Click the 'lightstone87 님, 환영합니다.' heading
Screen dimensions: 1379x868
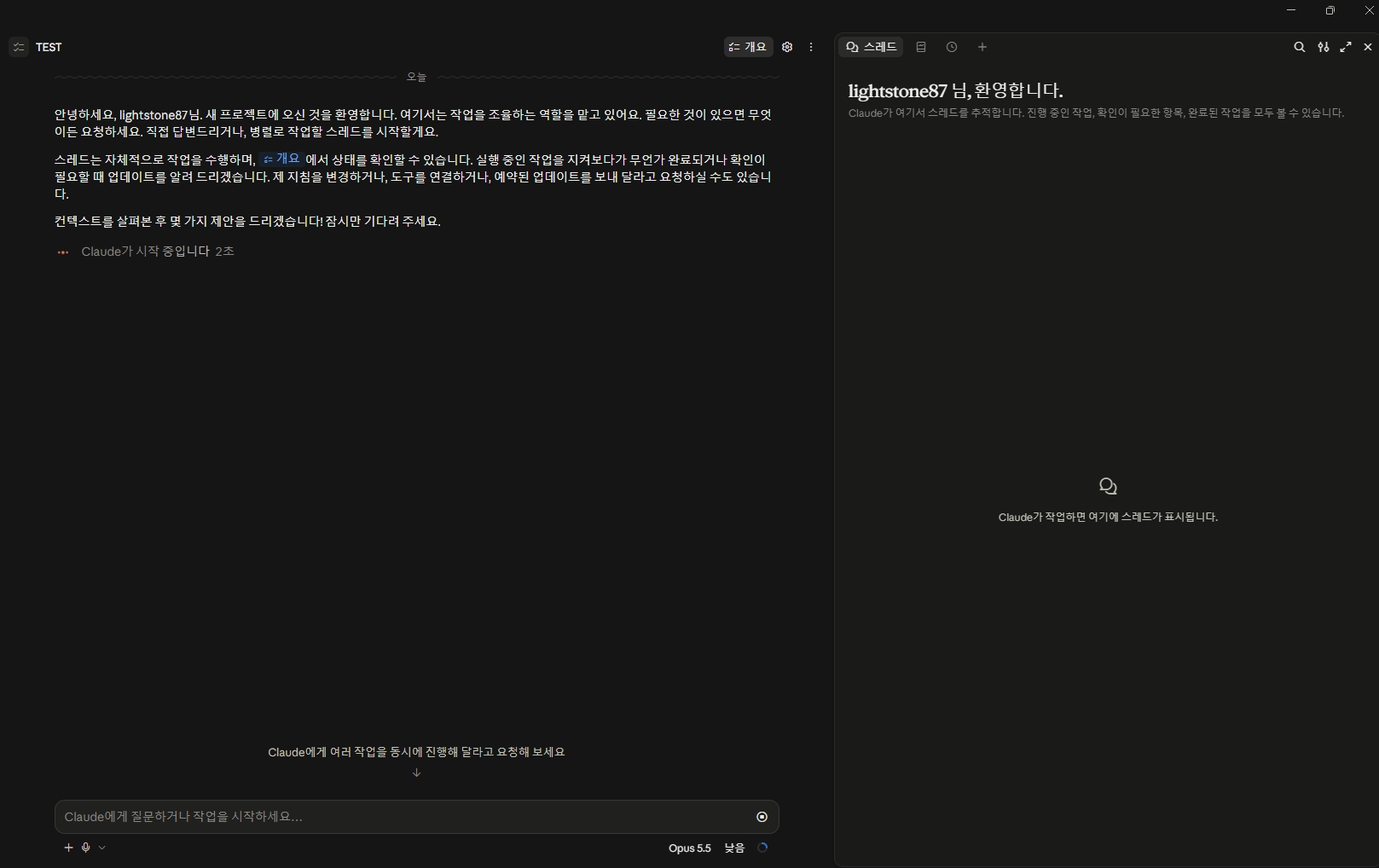956,91
